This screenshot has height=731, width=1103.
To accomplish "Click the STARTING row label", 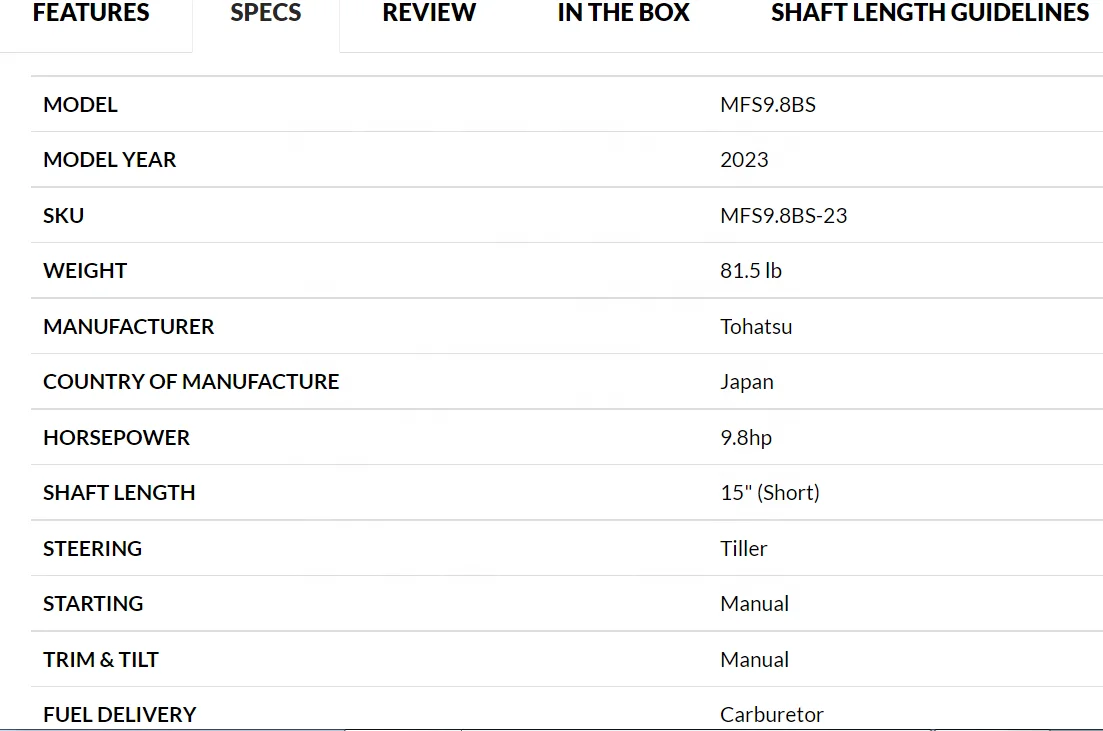I will (x=93, y=604).
